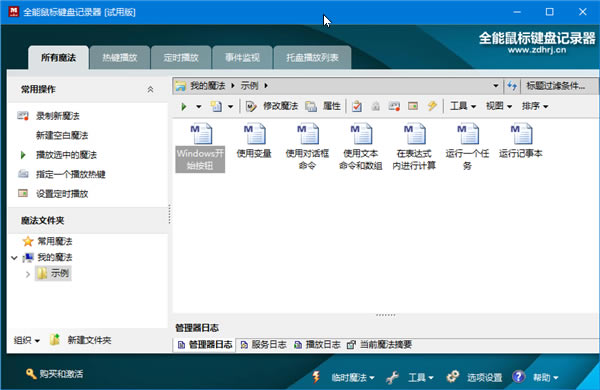Collapse the 常用操作 panel chevron
600x390 pixels.
(x=150, y=90)
